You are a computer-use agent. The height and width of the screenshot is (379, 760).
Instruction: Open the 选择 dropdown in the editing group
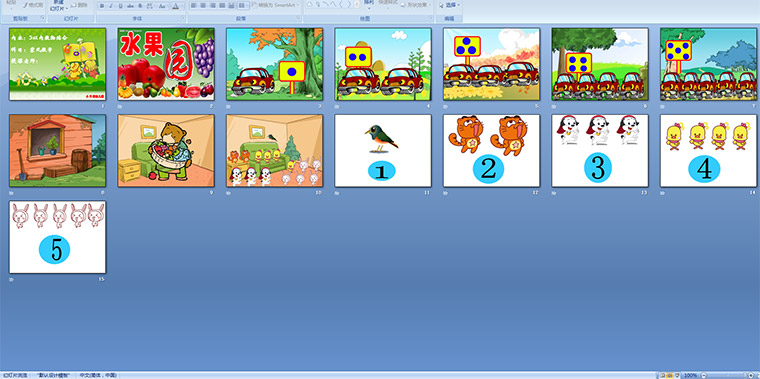(450, 5)
